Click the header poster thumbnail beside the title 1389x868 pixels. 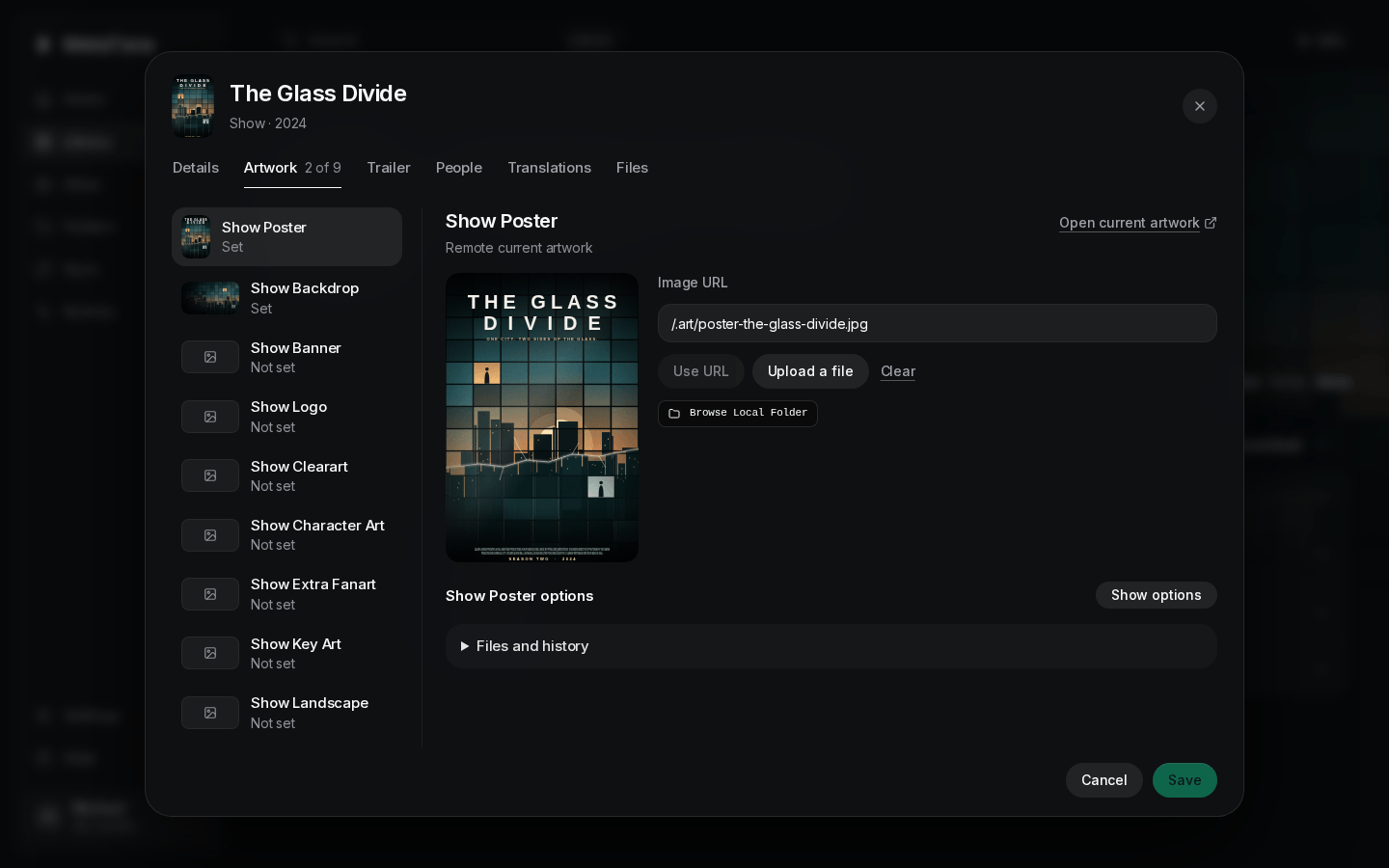tap(193, 107)
